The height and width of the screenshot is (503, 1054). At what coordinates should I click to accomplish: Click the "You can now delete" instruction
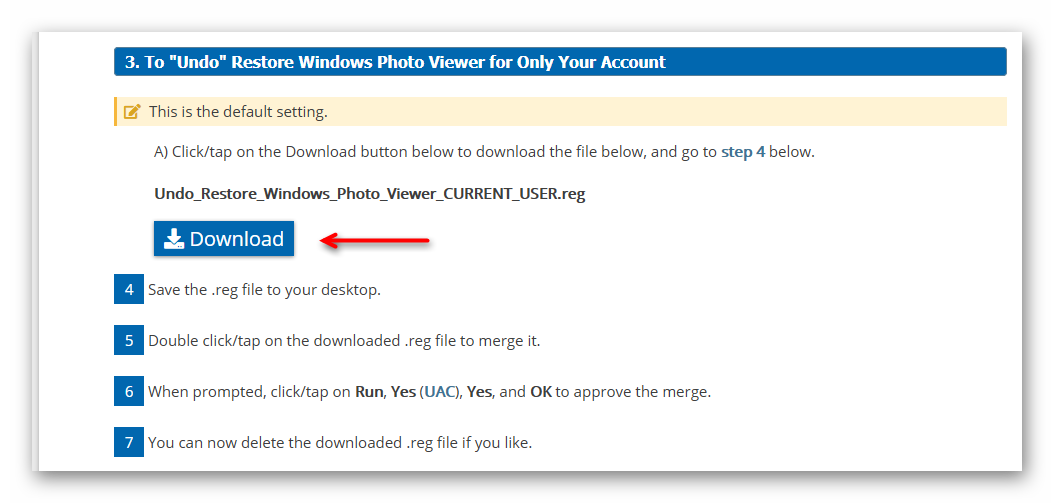pos(340,442)
